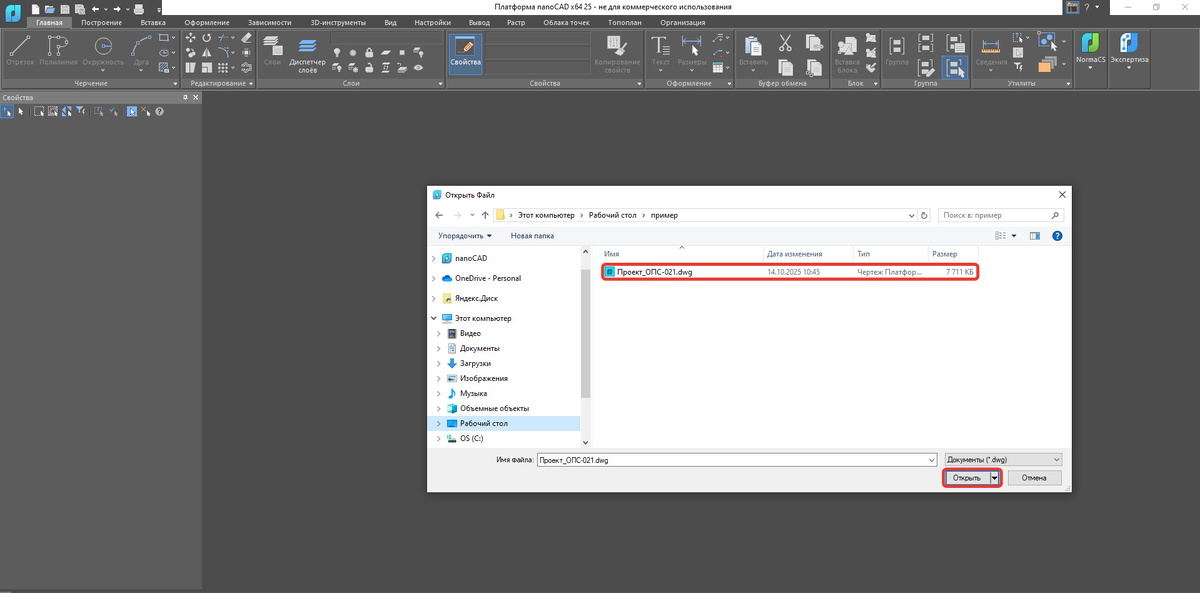Select Документы in the folder tree
The height and width of the screenshot is (593, 1200).
click(478, 348)
